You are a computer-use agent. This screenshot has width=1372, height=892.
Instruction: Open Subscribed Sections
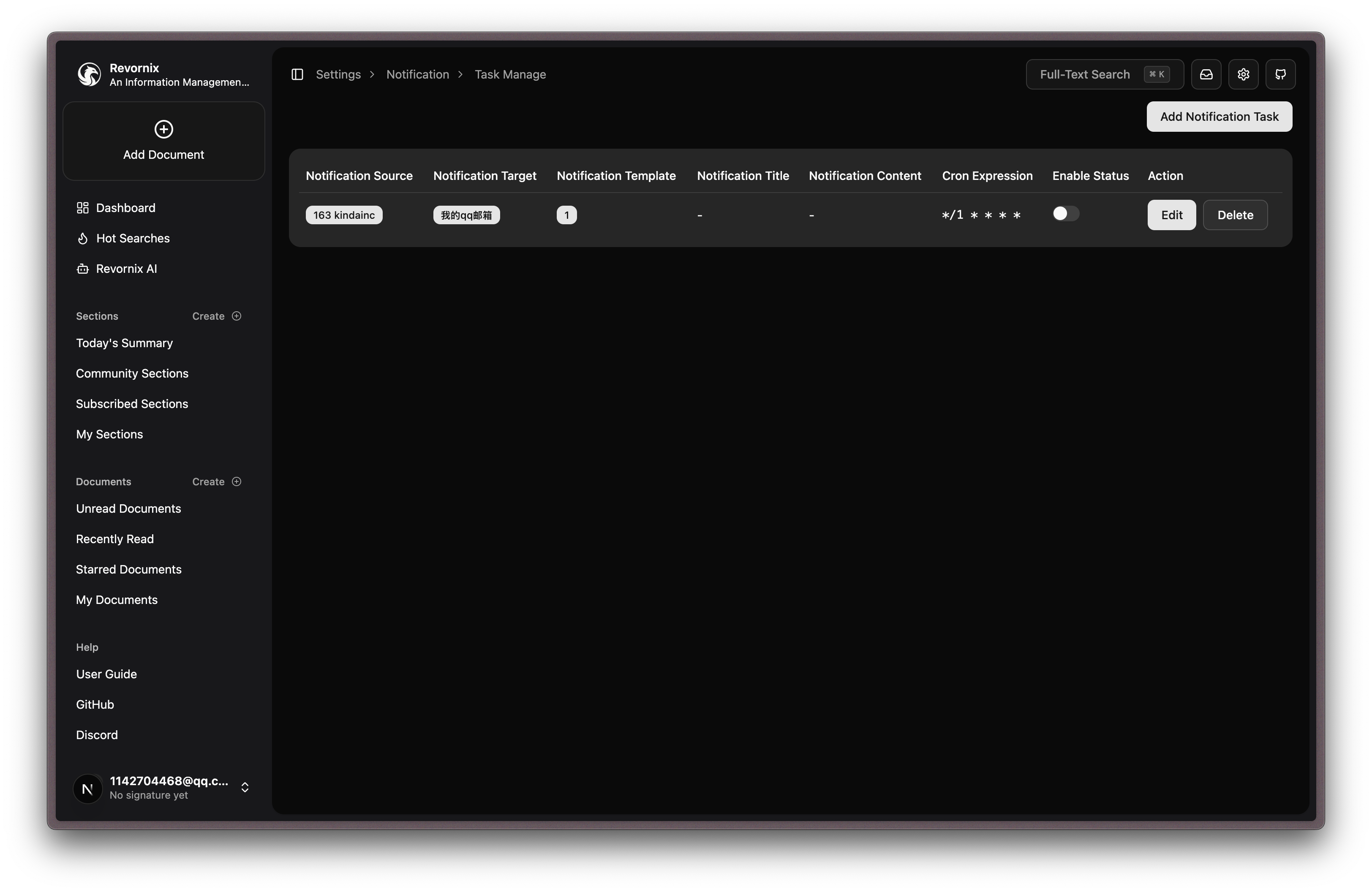tap(132, 404)
